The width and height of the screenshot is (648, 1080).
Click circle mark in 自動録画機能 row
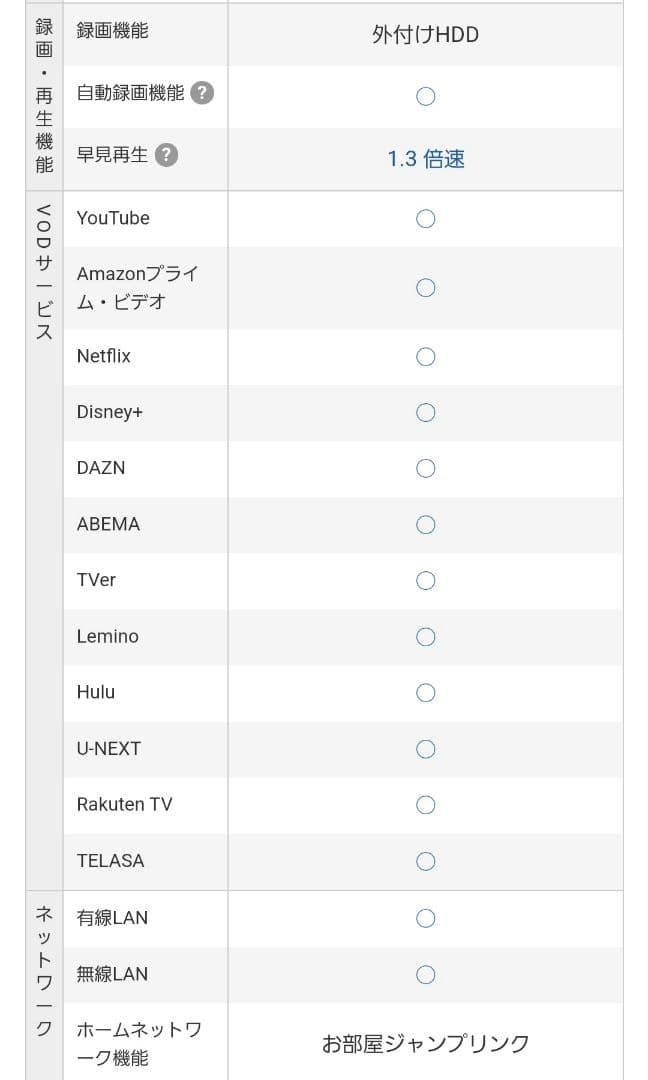425,97
